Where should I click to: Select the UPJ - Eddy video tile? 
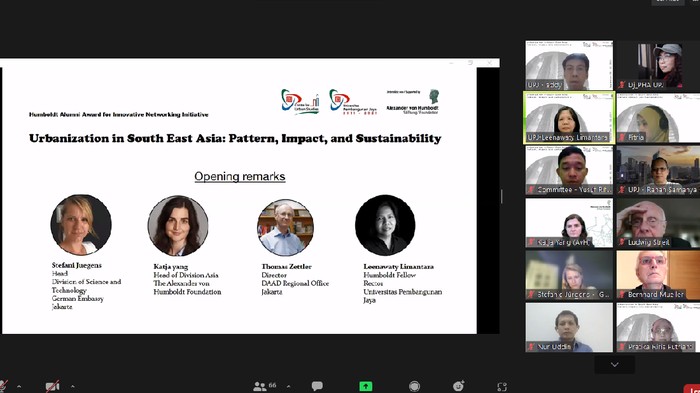coord(569,65)
